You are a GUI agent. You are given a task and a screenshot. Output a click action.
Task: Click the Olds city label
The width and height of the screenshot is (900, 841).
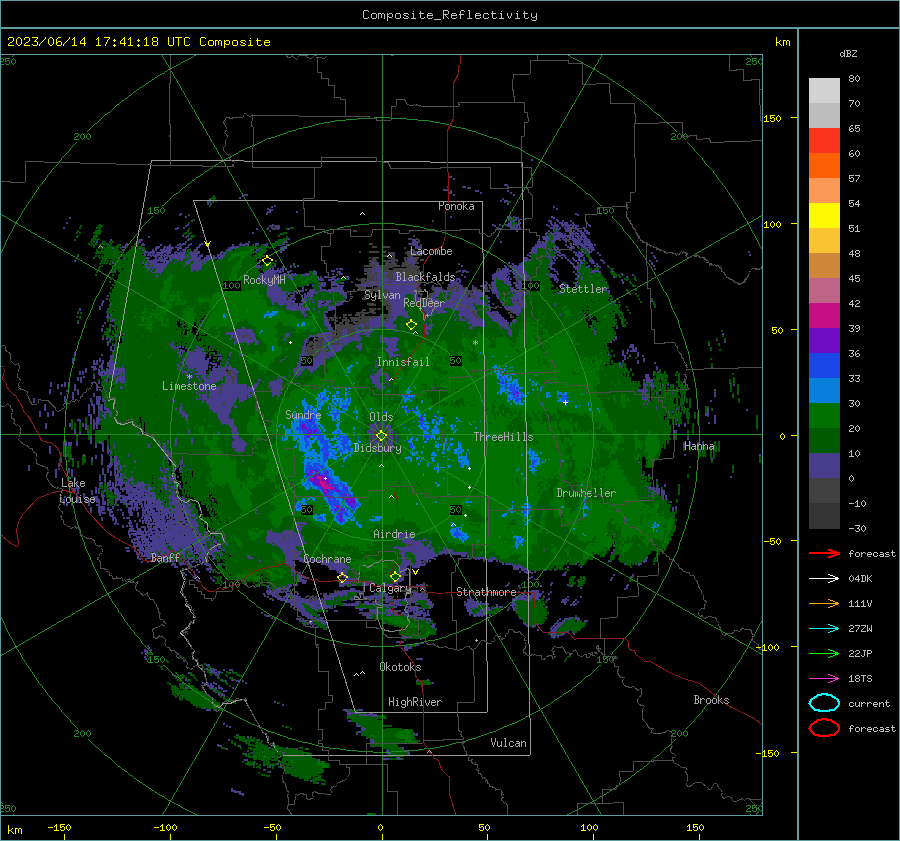(381, 416)
